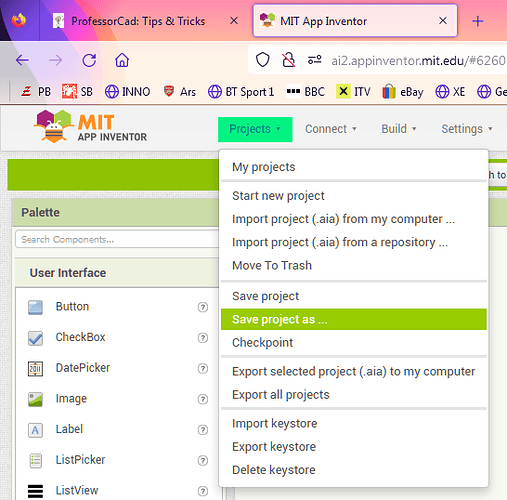Screen dimensions: 507x500
Task: Select the CheckBox component icon
Action: click(x=35, y=338)
